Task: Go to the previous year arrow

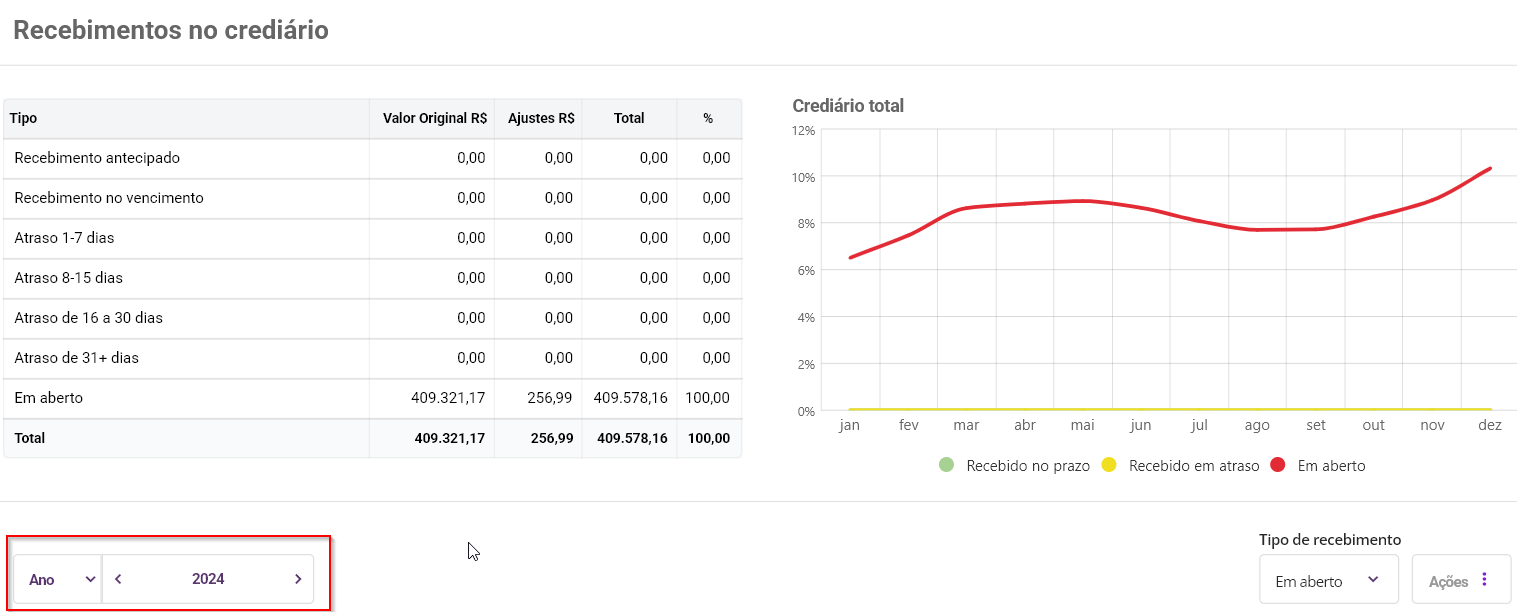Action: point(118,579)
